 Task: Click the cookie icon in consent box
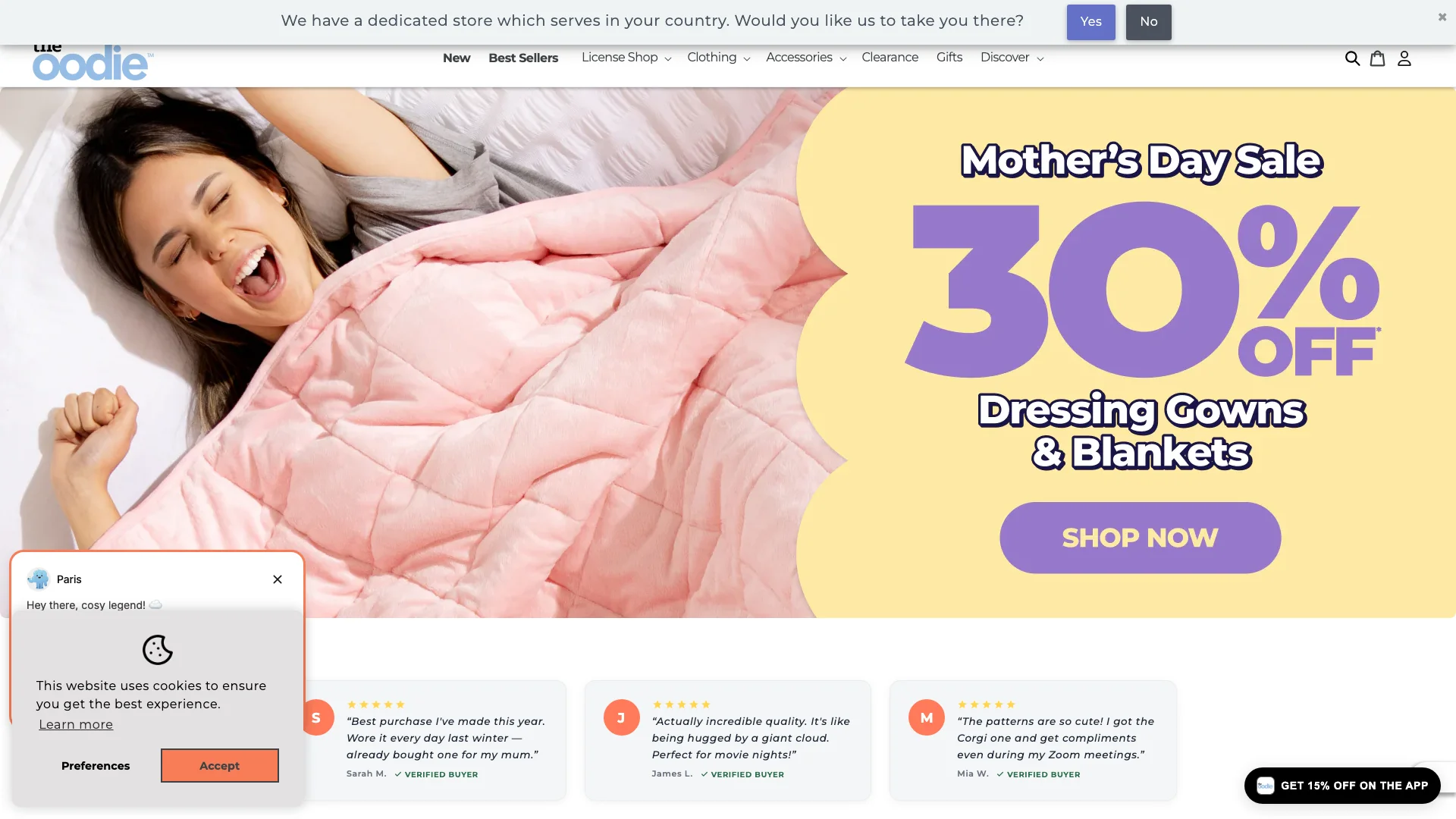tap(158, 650)
